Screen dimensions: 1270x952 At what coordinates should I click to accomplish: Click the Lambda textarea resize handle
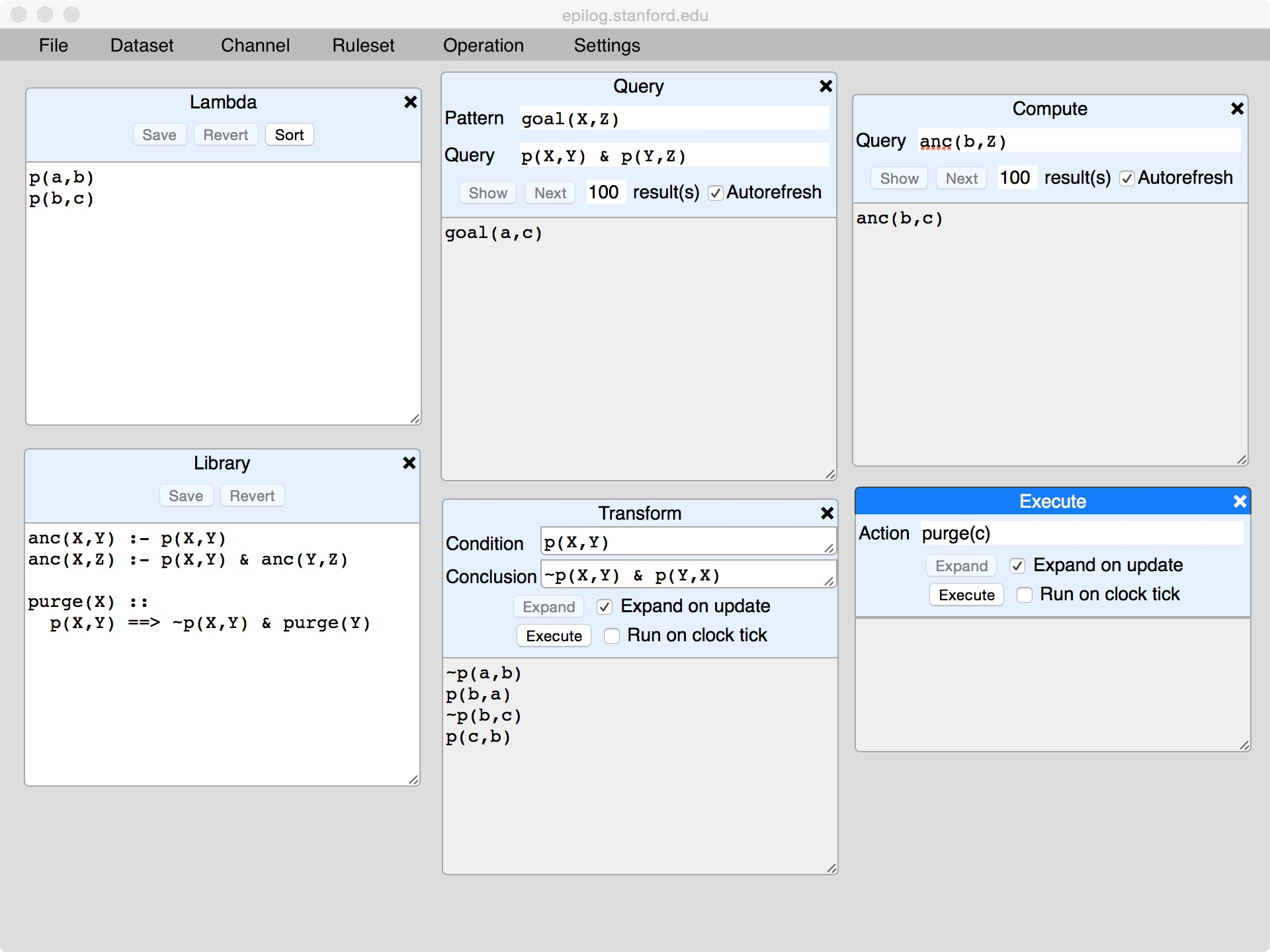pyautogui.click(x=415, y=418)
